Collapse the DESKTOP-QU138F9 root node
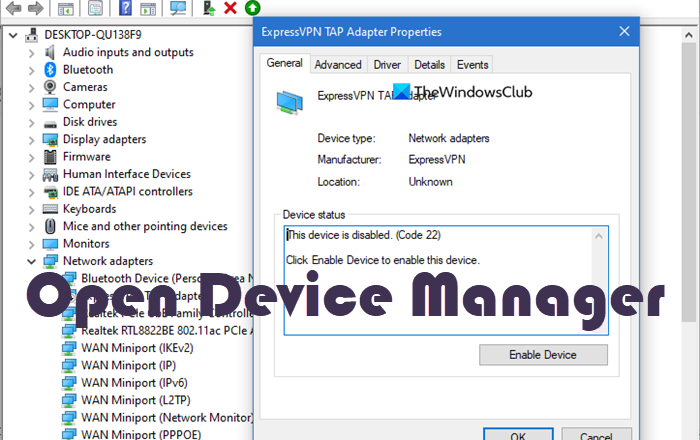 13,35
